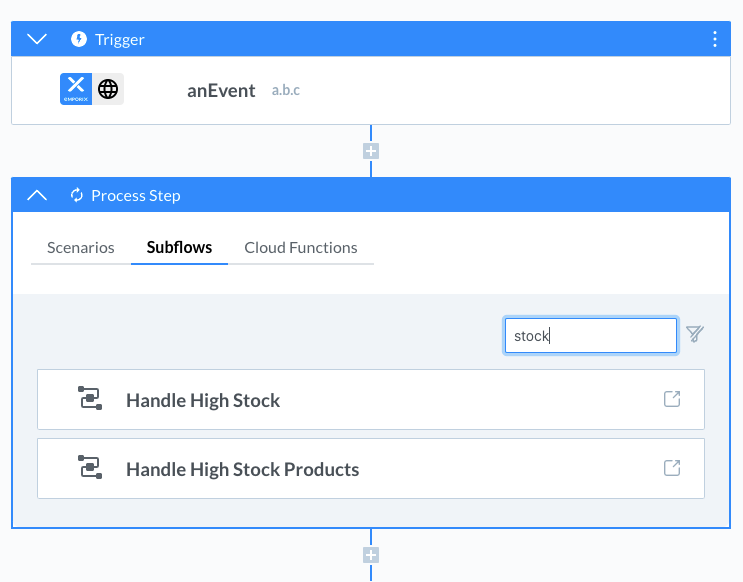The height and width of the screenshot is (582, 743).
Task: Expand the Trigger section chevron
Action: point(37,39)
